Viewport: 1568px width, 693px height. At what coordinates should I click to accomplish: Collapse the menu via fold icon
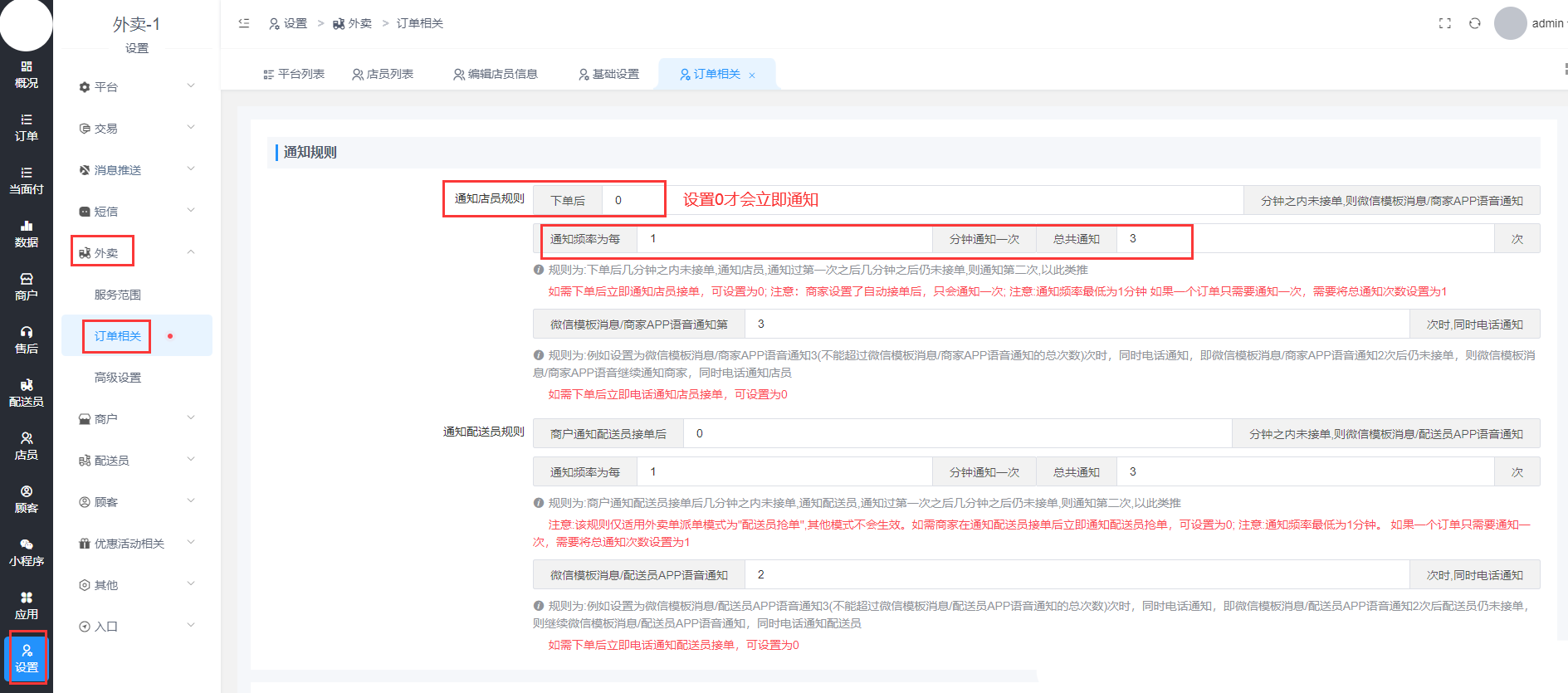click(x=244, y=23)
